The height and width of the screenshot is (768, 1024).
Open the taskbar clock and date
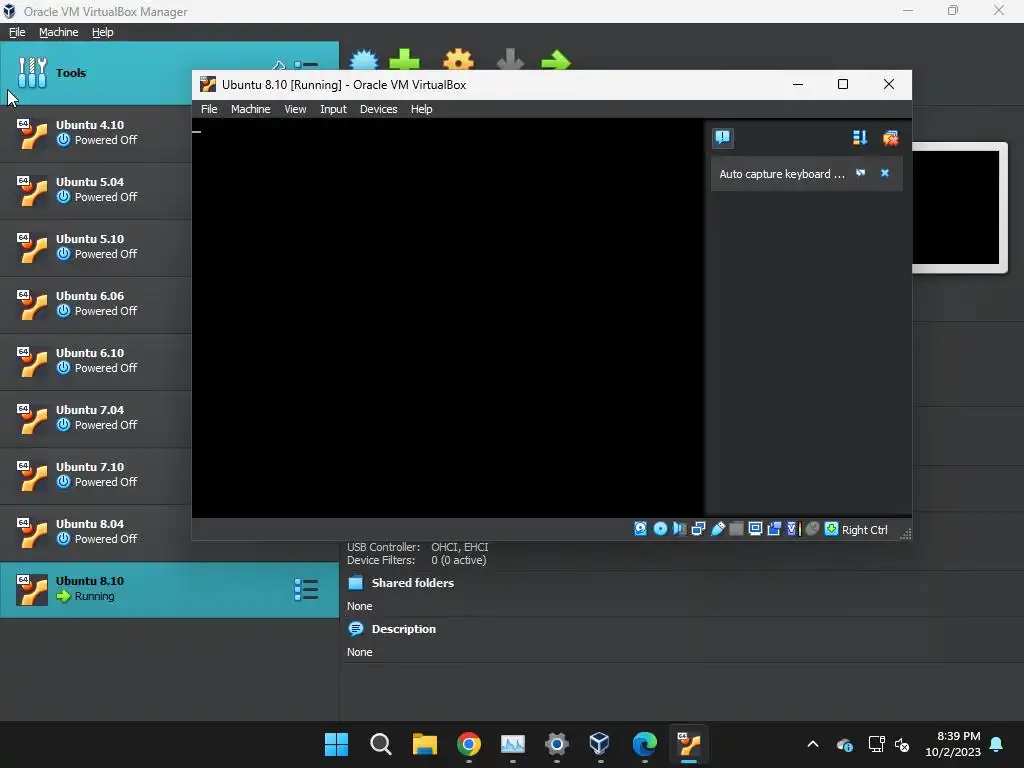[953, 744]
